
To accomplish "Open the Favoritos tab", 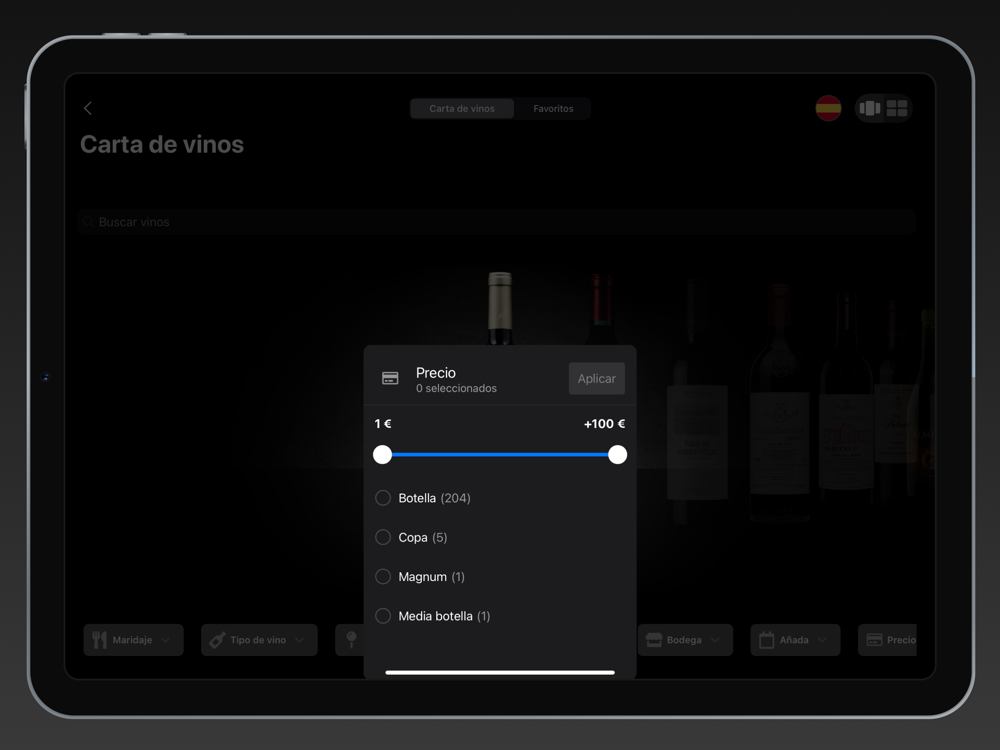I will 553,108.
